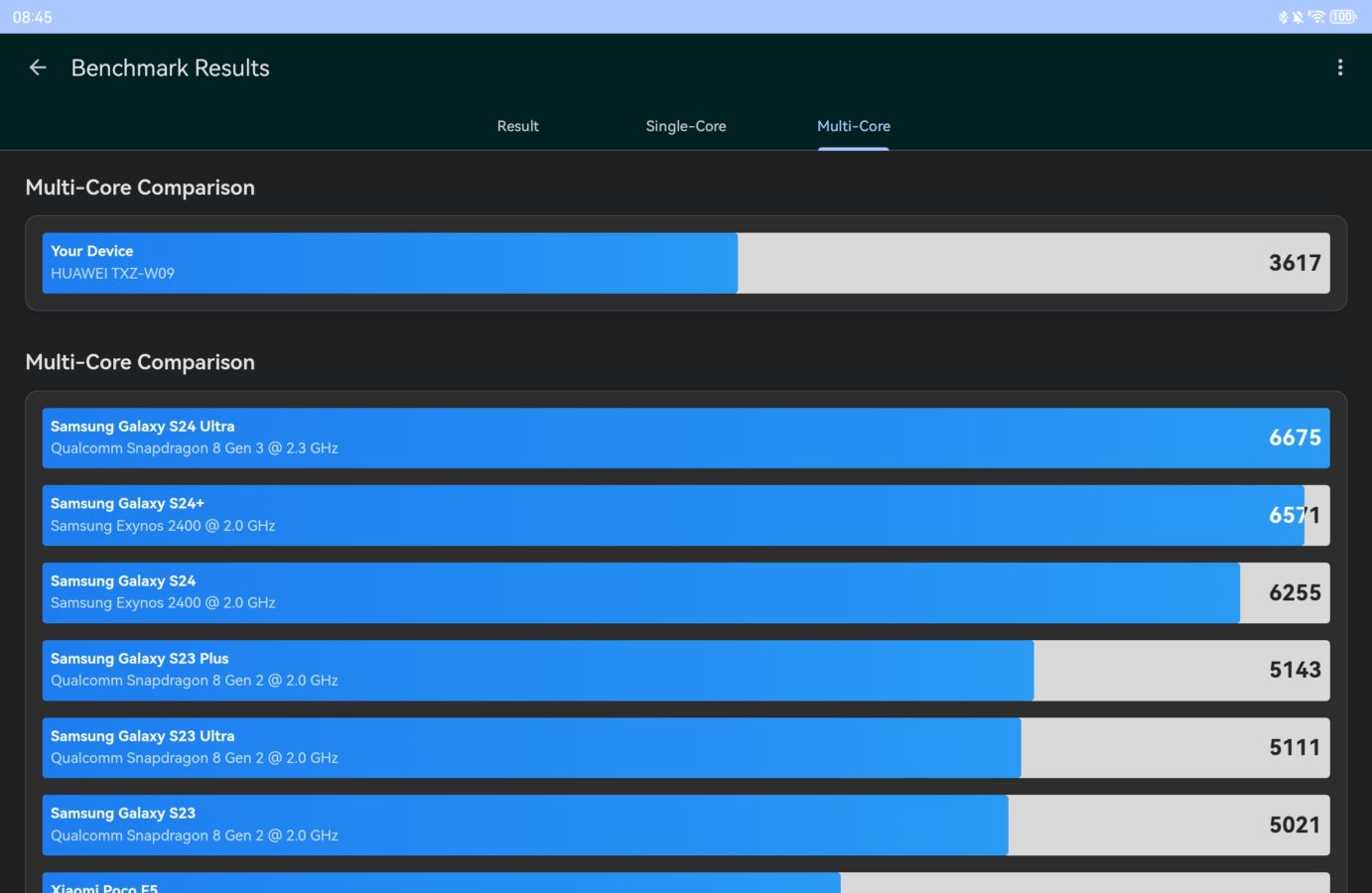Select the Multi-Core tab

854,126
